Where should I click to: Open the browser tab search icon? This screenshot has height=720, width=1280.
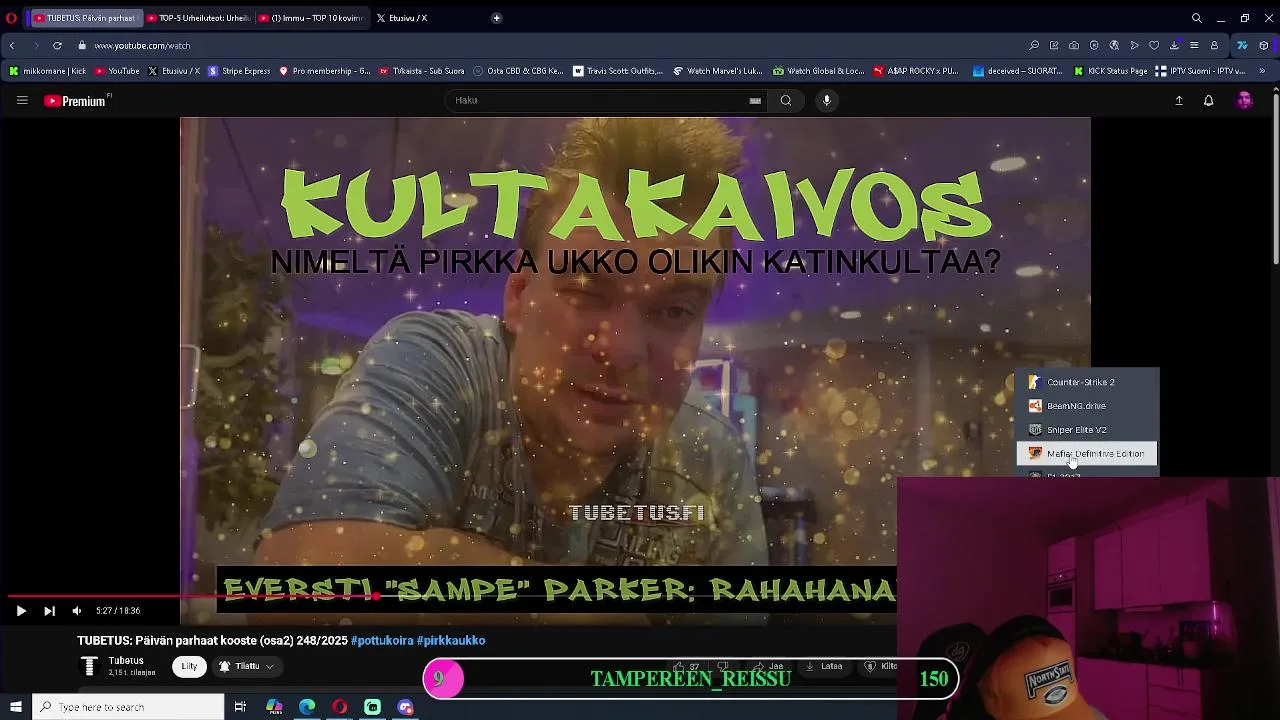pos(1196,18)
